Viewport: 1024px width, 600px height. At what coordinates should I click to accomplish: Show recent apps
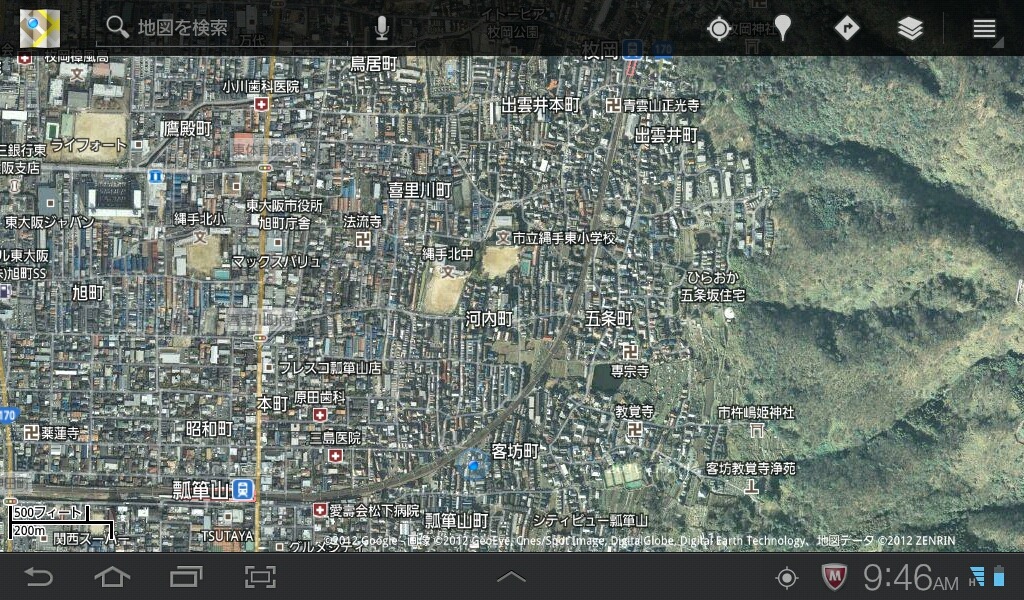click(x=186, y=577)
